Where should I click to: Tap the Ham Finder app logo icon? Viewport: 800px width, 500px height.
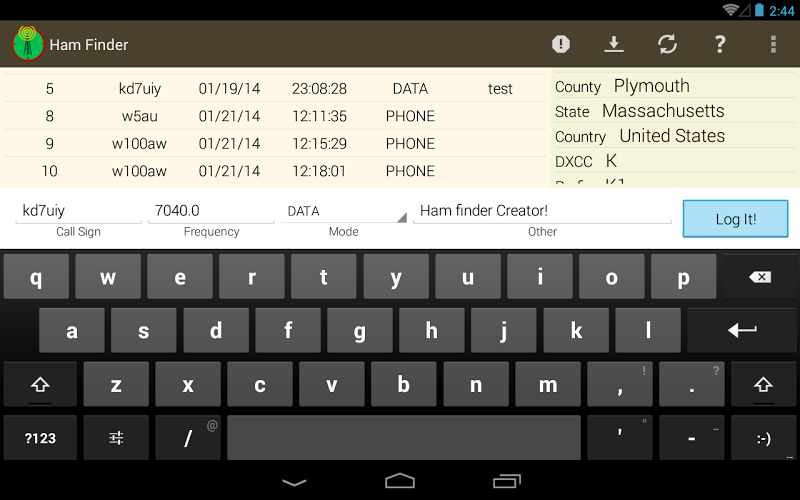tap(28, 44)
